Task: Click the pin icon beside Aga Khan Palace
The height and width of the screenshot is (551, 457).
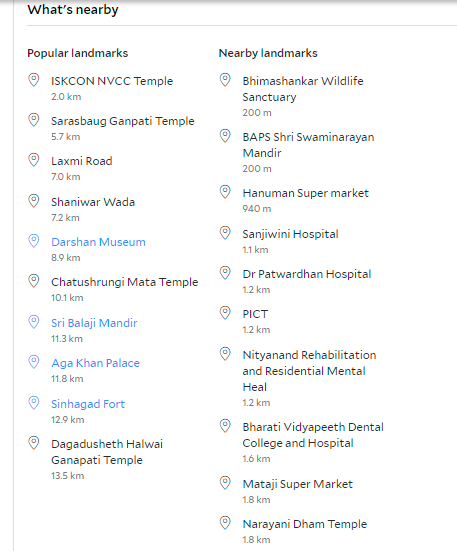Action: pos(34,362)
